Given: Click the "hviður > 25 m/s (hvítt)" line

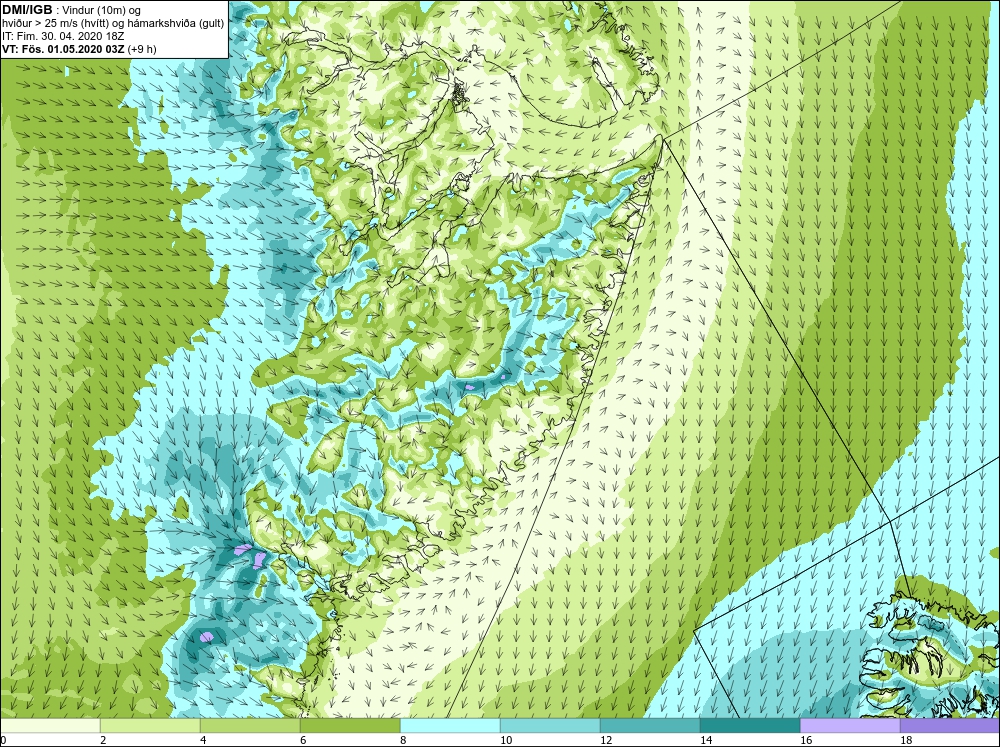Looking at the screenshot, I should (x=56, y=23).
